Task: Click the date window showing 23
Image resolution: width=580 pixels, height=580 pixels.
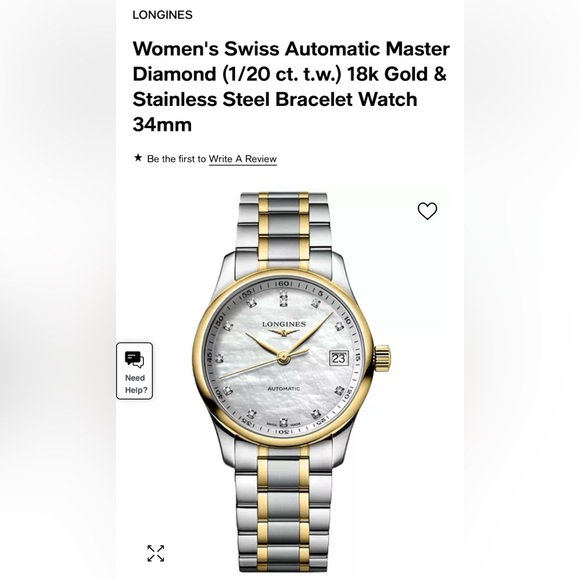Action: [x=338, y=358]
